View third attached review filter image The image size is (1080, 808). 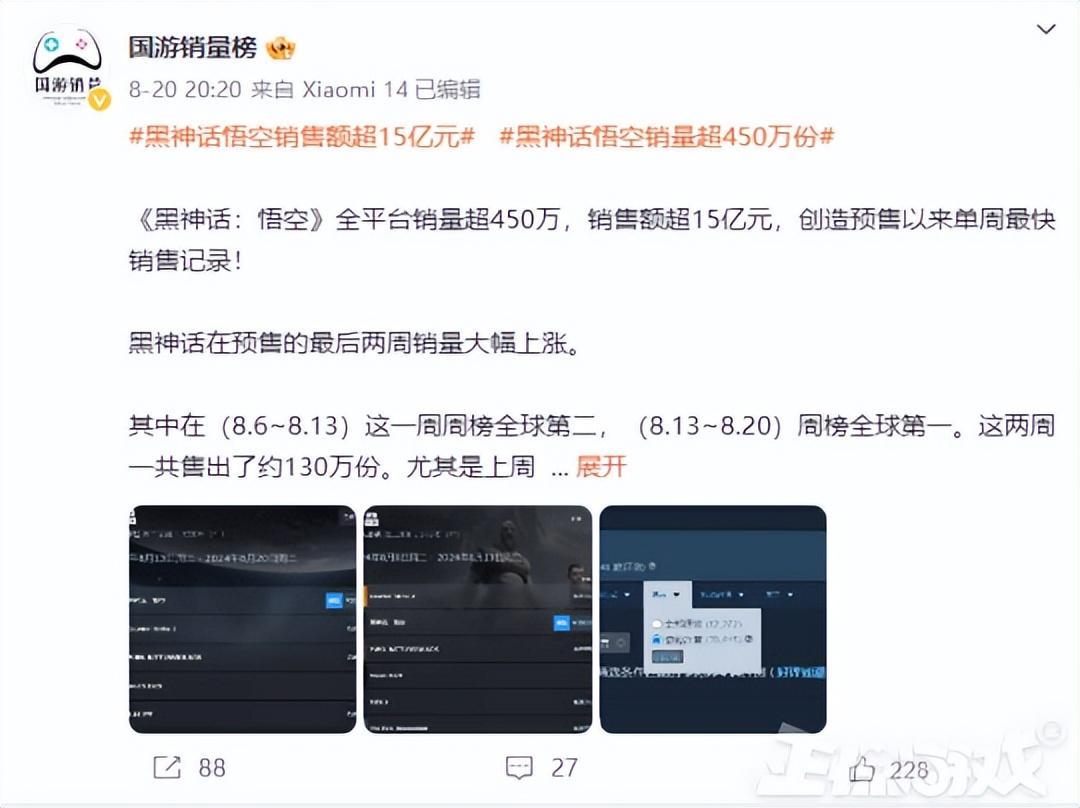tap(713, 619)
